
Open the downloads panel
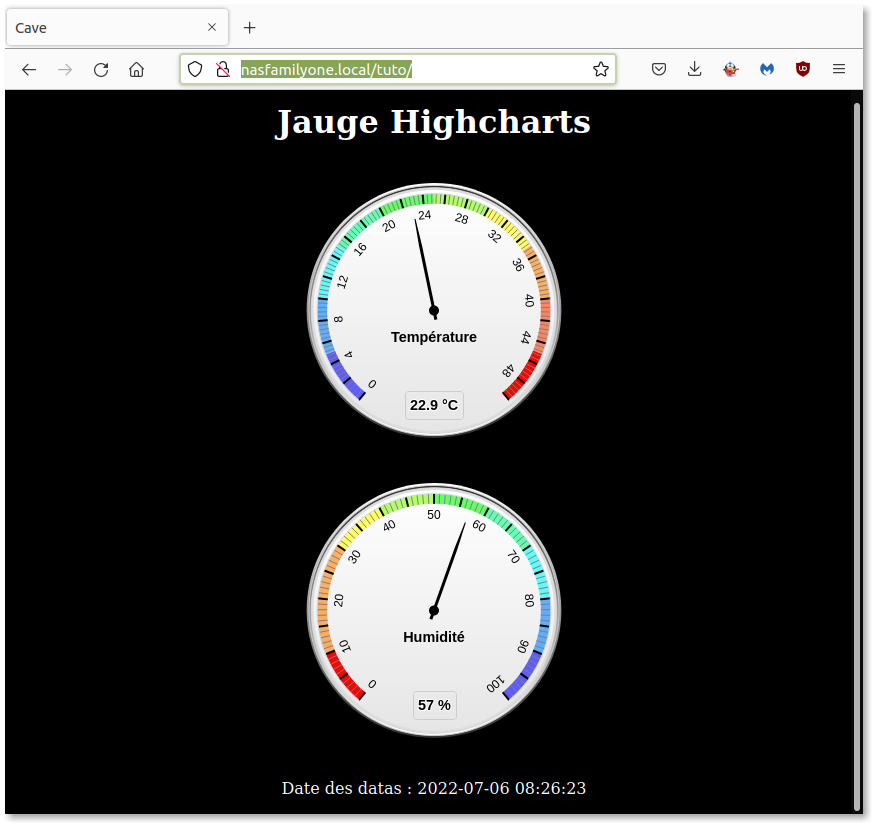695,69
